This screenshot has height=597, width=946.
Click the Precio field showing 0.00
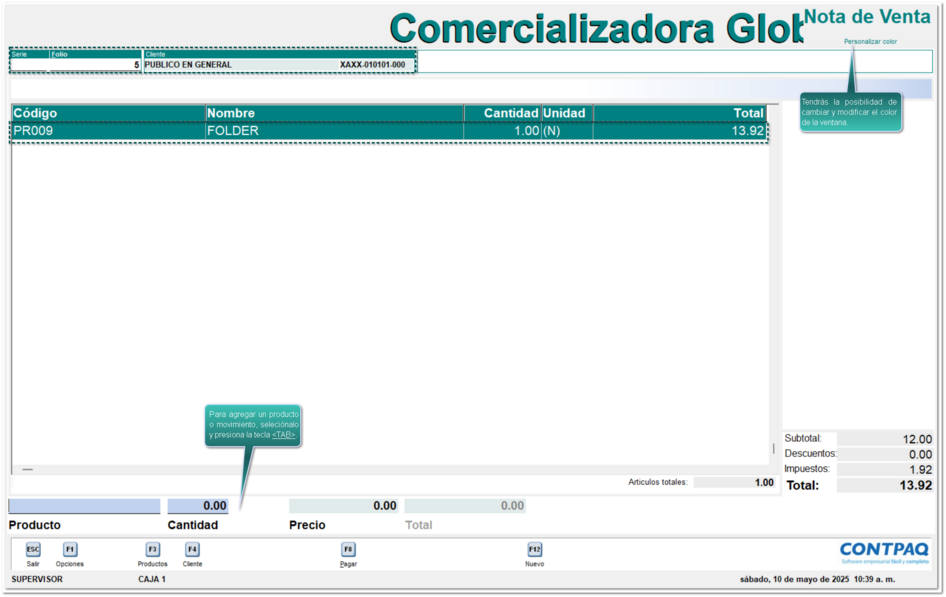(x=344, y=506)
